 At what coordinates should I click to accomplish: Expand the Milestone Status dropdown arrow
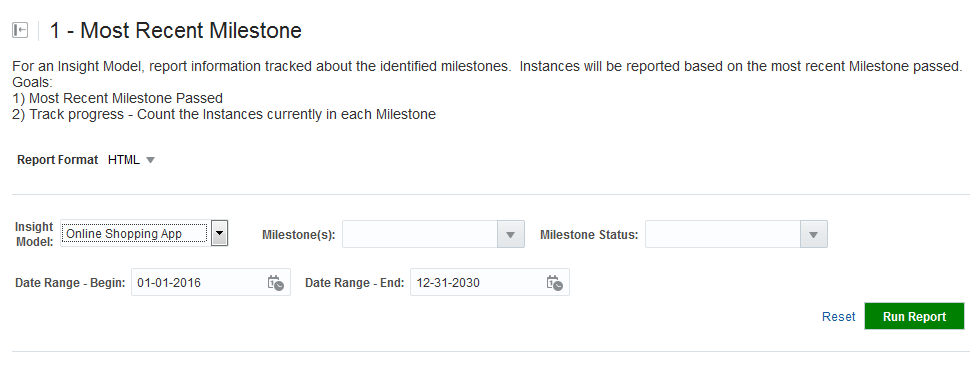click(x=814, y=235)
